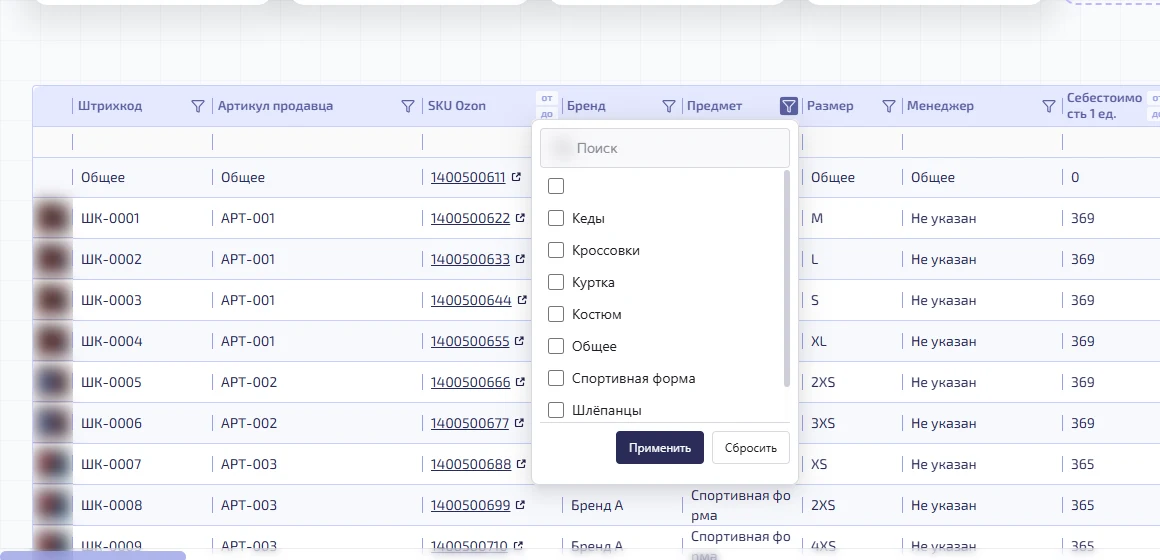Viewport: 1160px width, 560px height.
Task: Click the table horizontal scrollbar thumb
Action: 92,555
